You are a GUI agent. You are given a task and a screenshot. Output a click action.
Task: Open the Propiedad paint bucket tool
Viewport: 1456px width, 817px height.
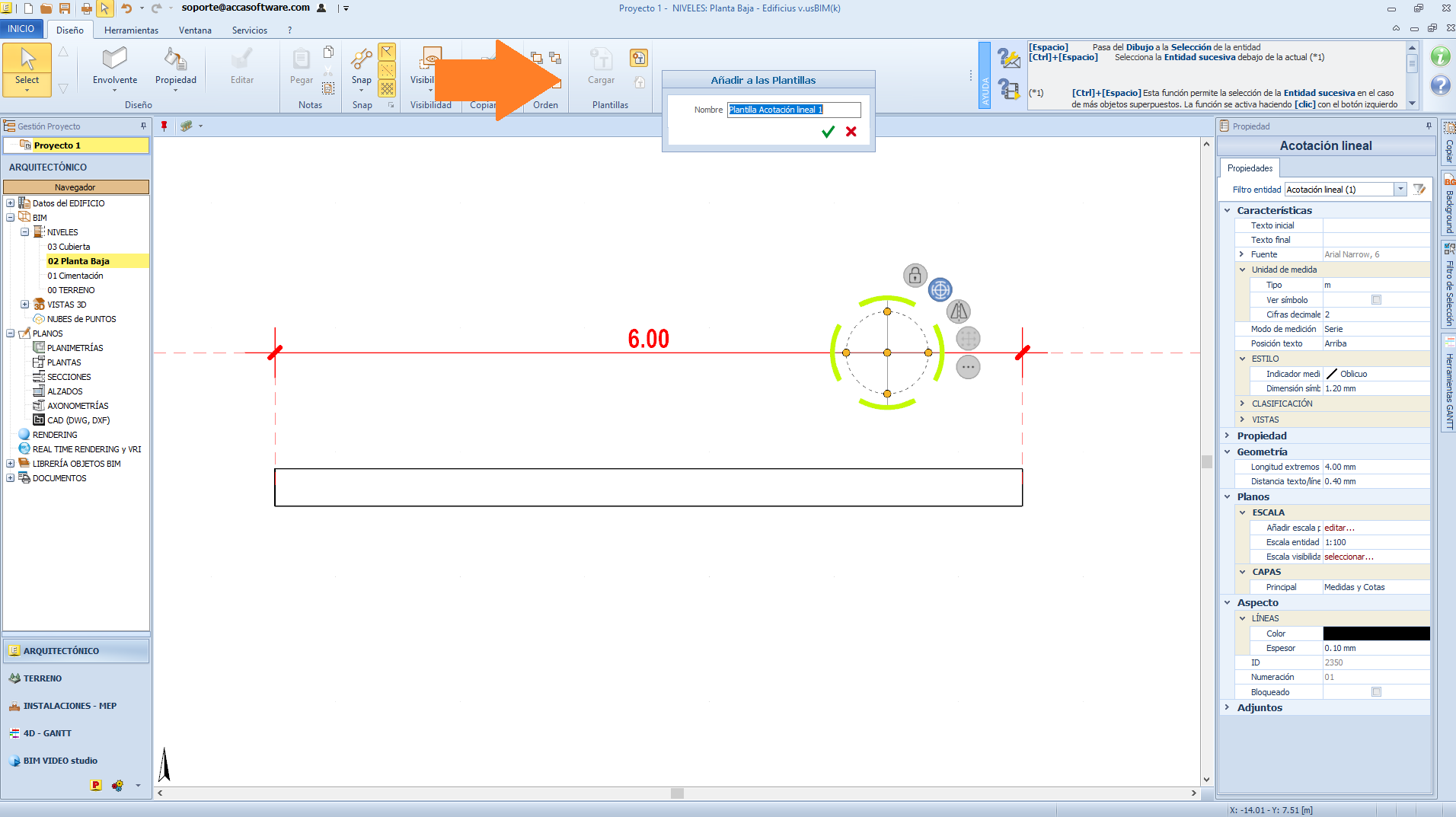[x=175, y=59]
